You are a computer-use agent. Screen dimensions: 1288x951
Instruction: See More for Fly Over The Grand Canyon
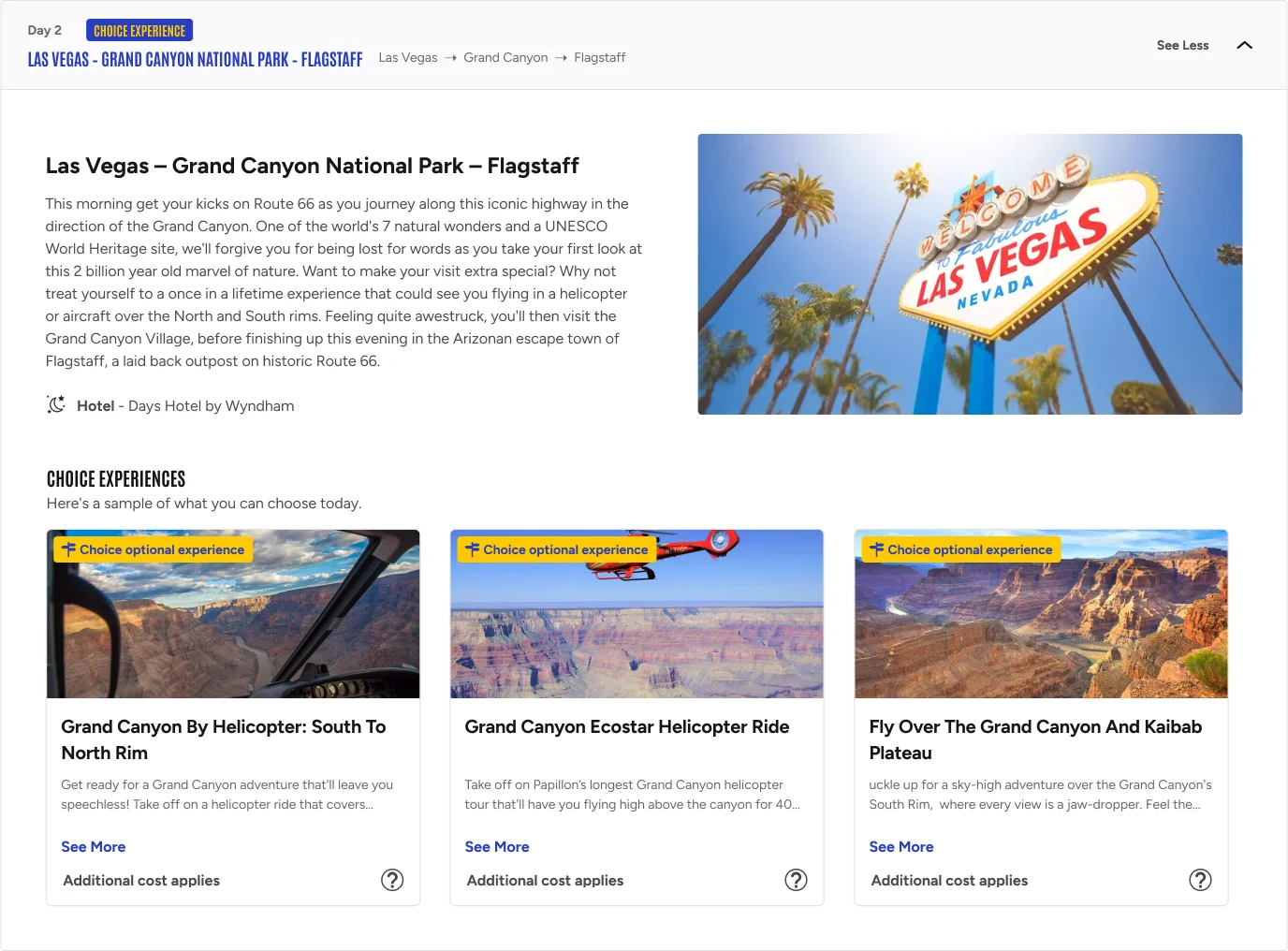click(901, 847)
